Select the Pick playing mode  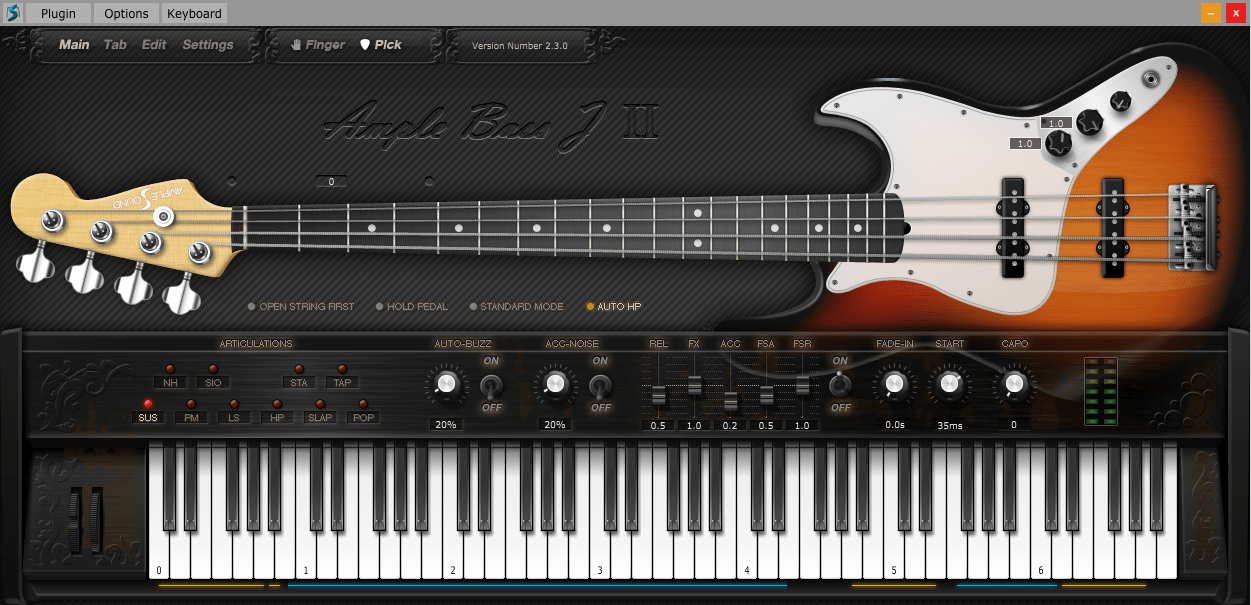pos(381,45)
